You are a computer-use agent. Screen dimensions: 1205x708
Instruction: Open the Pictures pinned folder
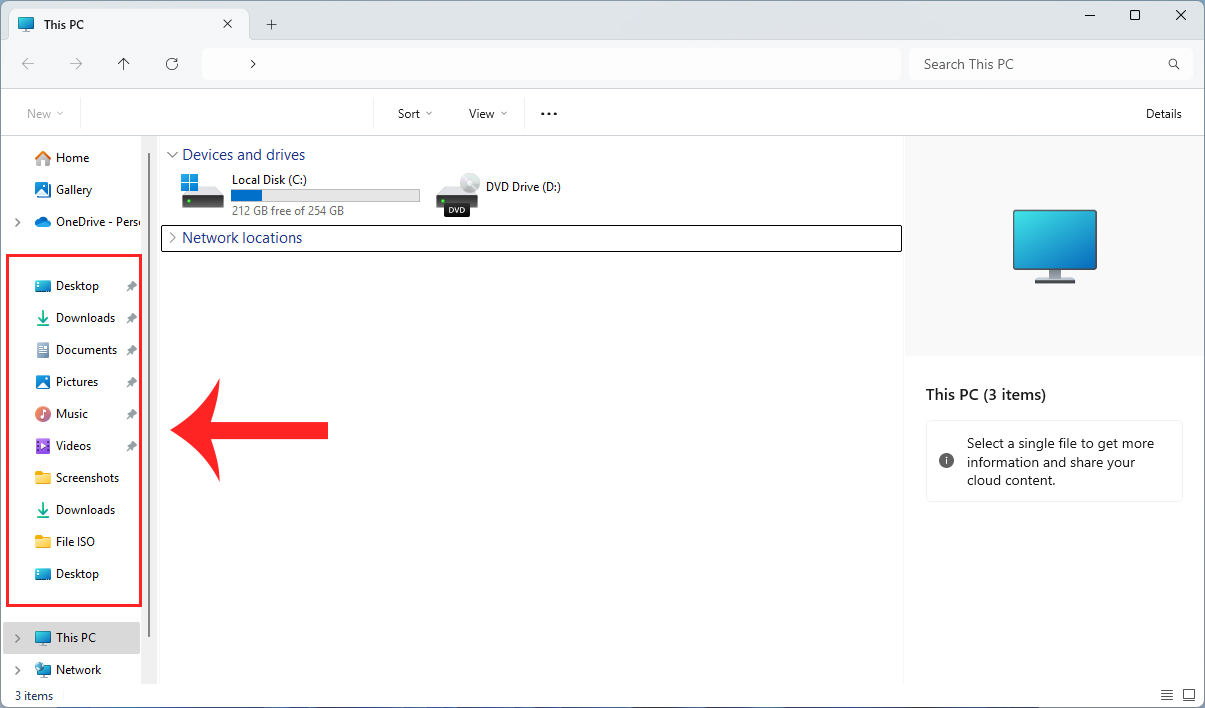tap(76, 381)
